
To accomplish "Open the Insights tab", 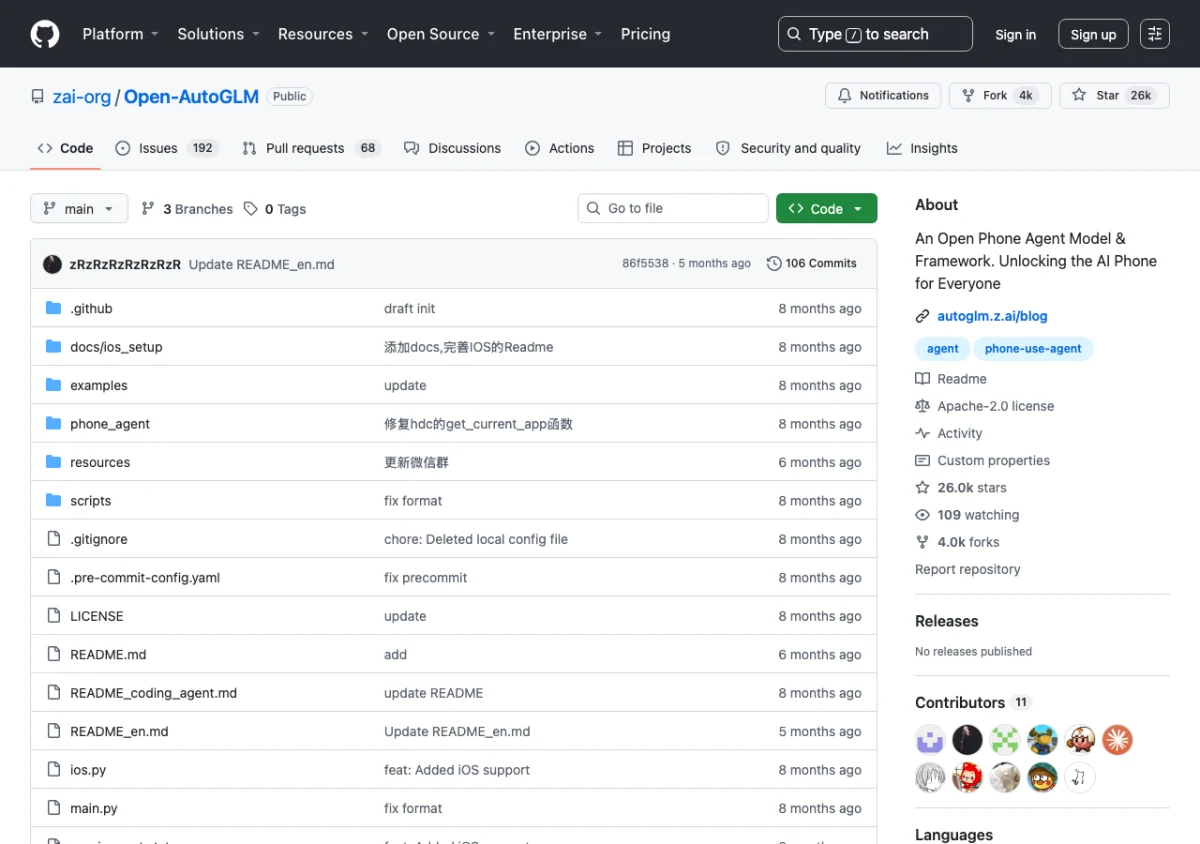I will click(x=922, y=148).
